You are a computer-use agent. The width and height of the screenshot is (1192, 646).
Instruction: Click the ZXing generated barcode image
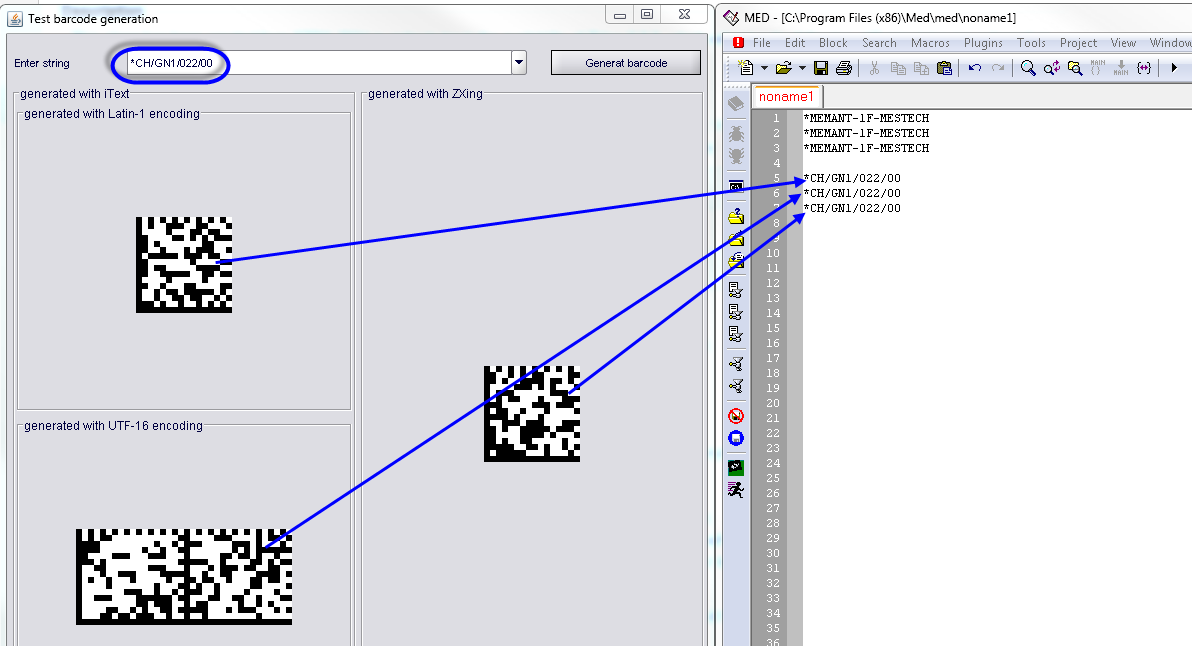[532, 413]
